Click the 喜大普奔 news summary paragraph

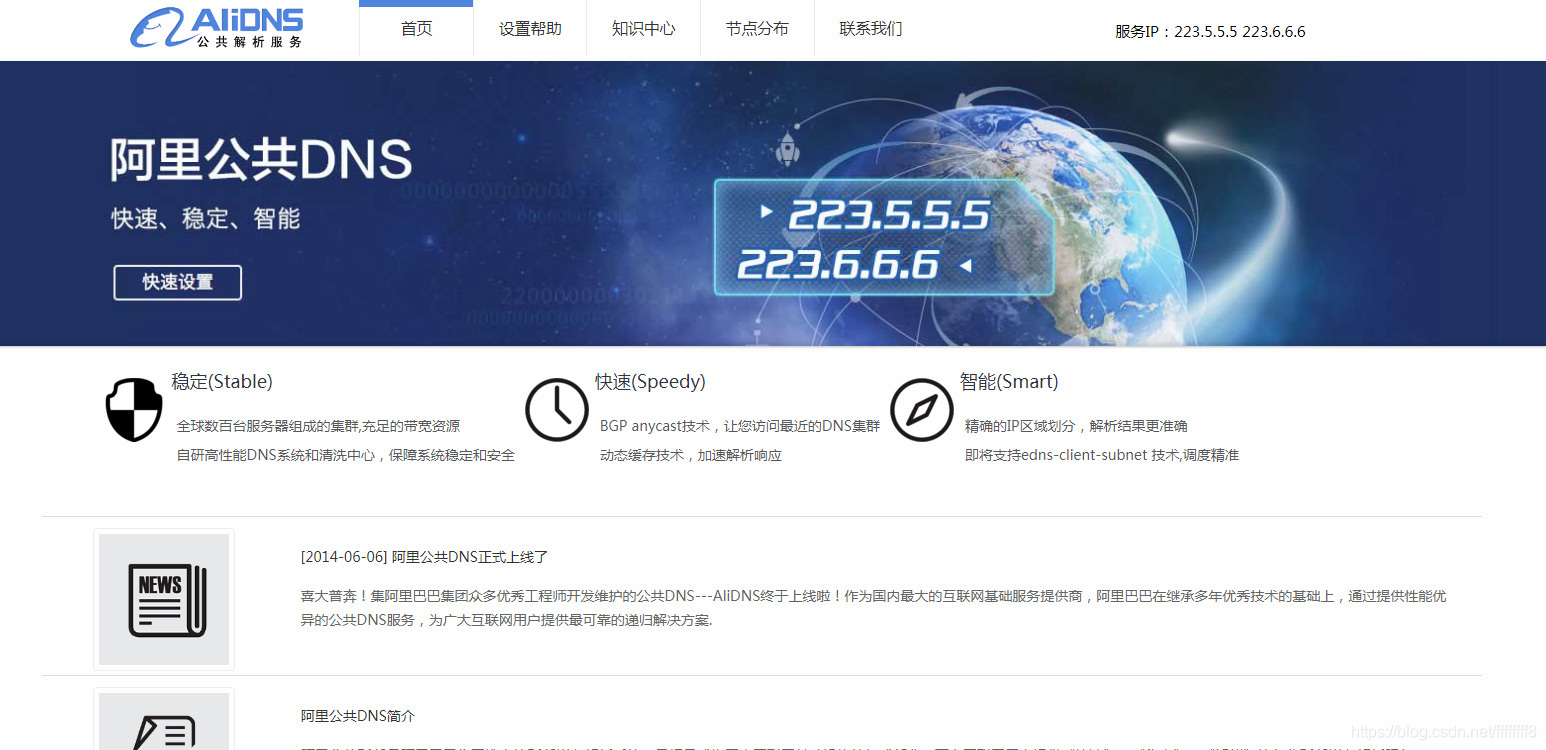(x=873, y=608)
